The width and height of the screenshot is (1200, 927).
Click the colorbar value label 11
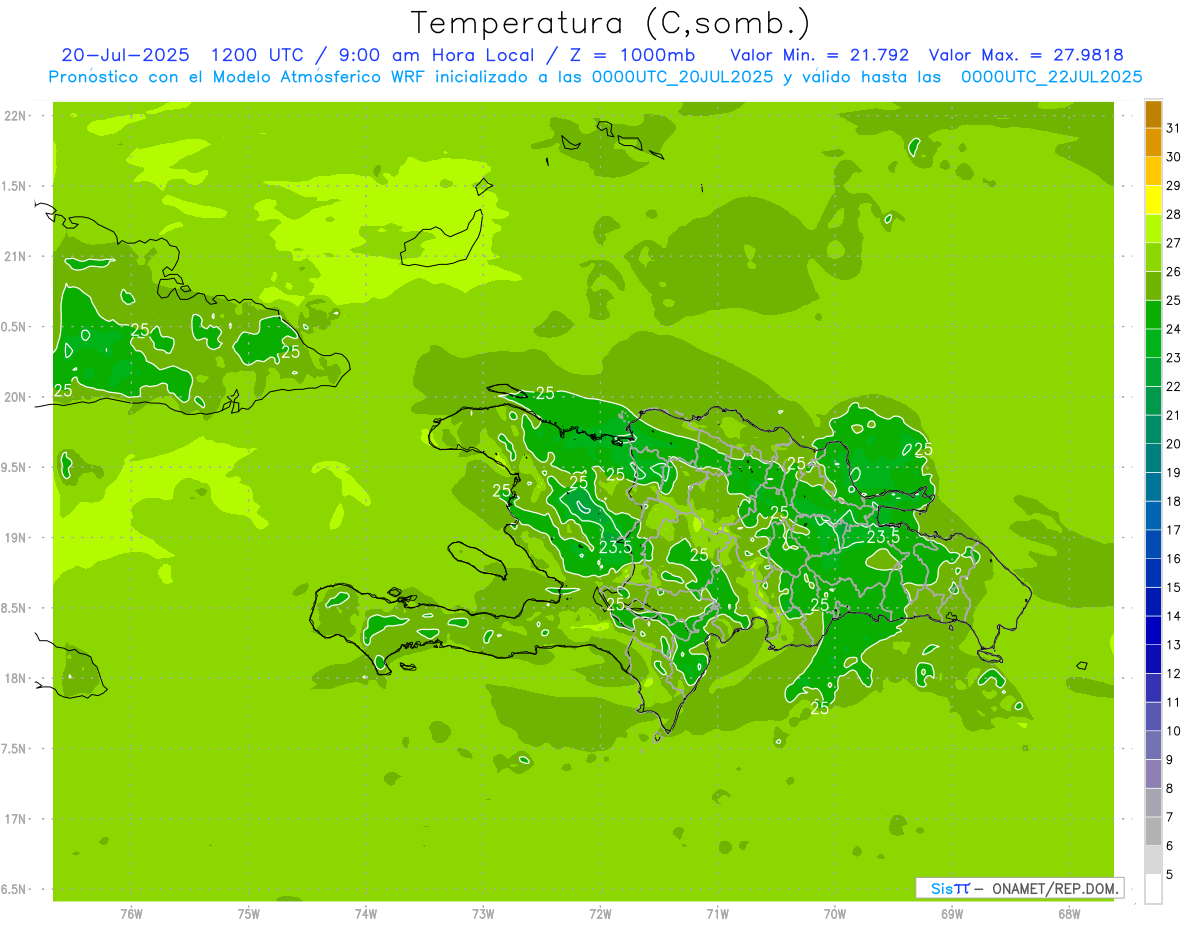(x=1173, y=702)
